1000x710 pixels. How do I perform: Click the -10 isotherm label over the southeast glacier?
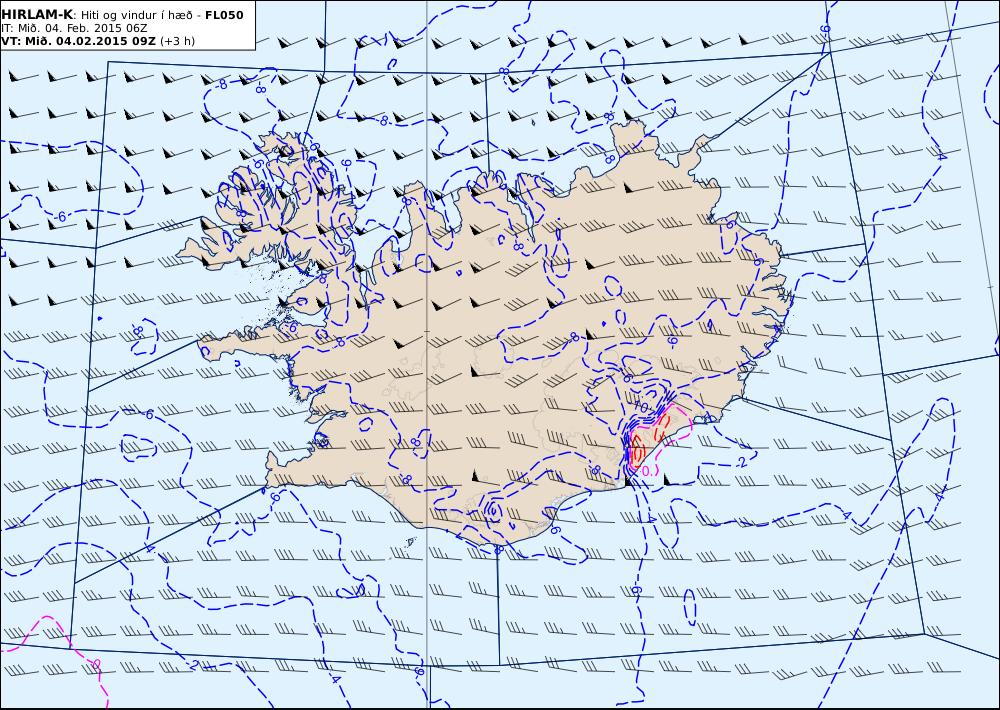tap(640, 406)
